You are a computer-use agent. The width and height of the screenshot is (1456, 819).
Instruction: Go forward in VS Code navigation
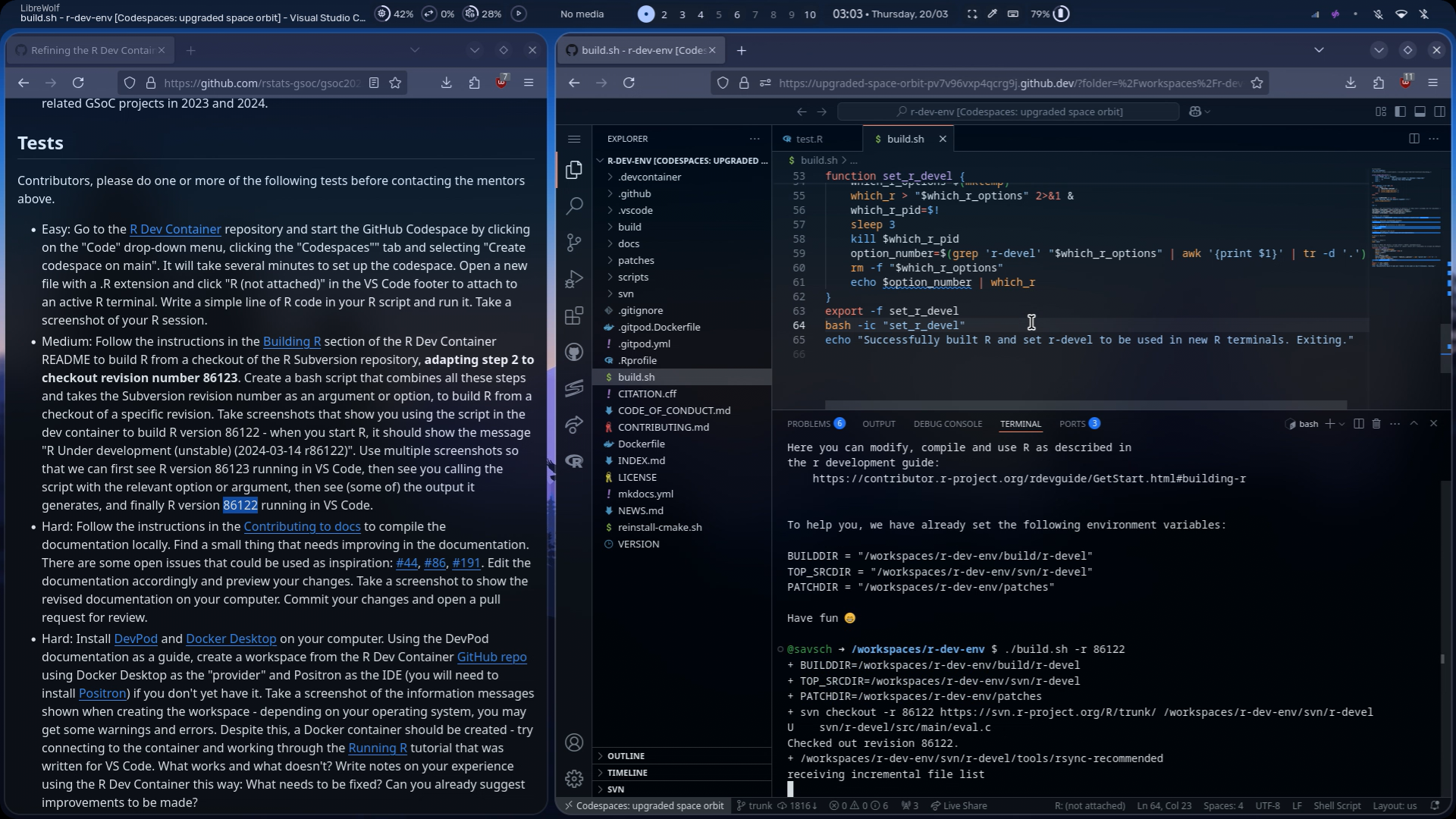click(x=821, y=111)
